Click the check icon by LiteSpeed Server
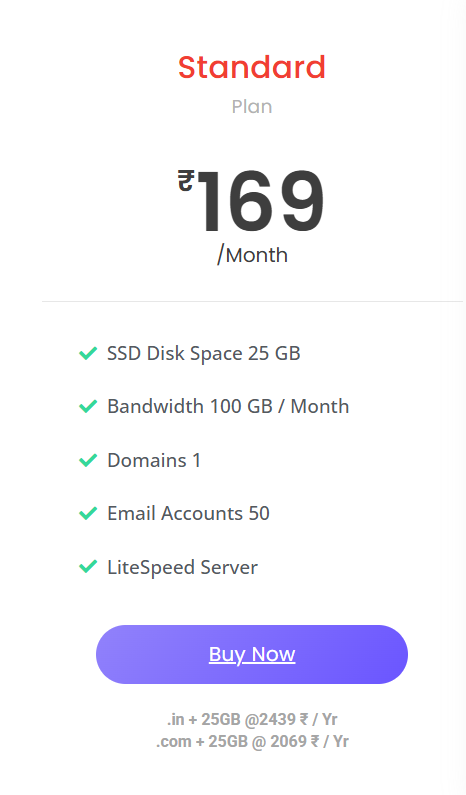The height and width of the screenshot is (795, 466). 88,566
